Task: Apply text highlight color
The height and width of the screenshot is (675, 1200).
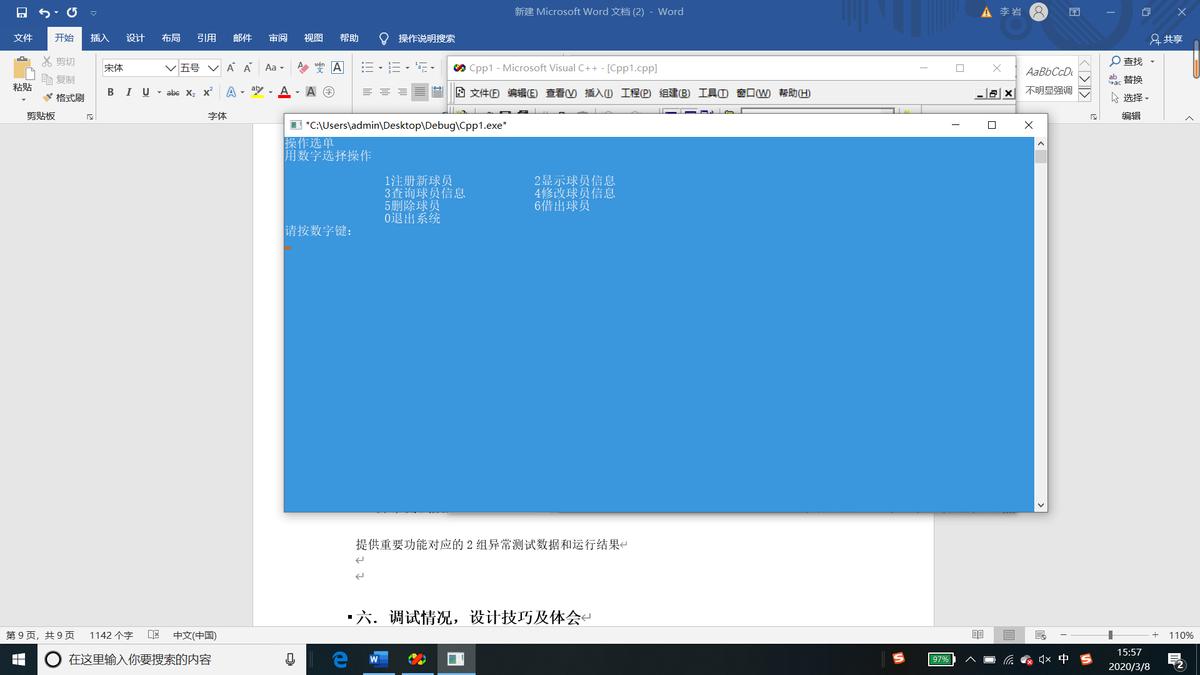Action: coord(256,91)
